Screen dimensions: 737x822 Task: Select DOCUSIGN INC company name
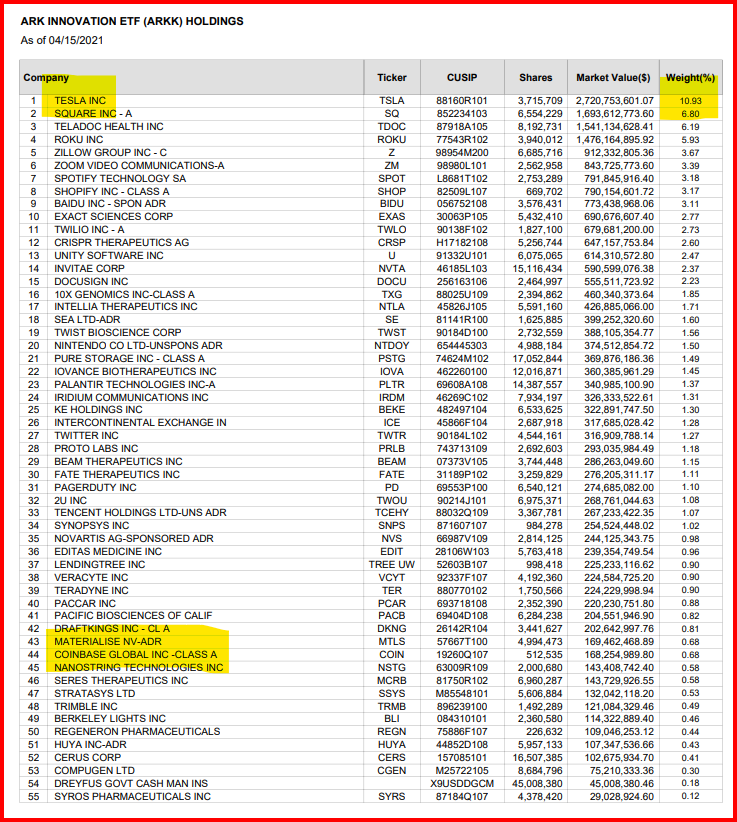click(x=91, y=282)
